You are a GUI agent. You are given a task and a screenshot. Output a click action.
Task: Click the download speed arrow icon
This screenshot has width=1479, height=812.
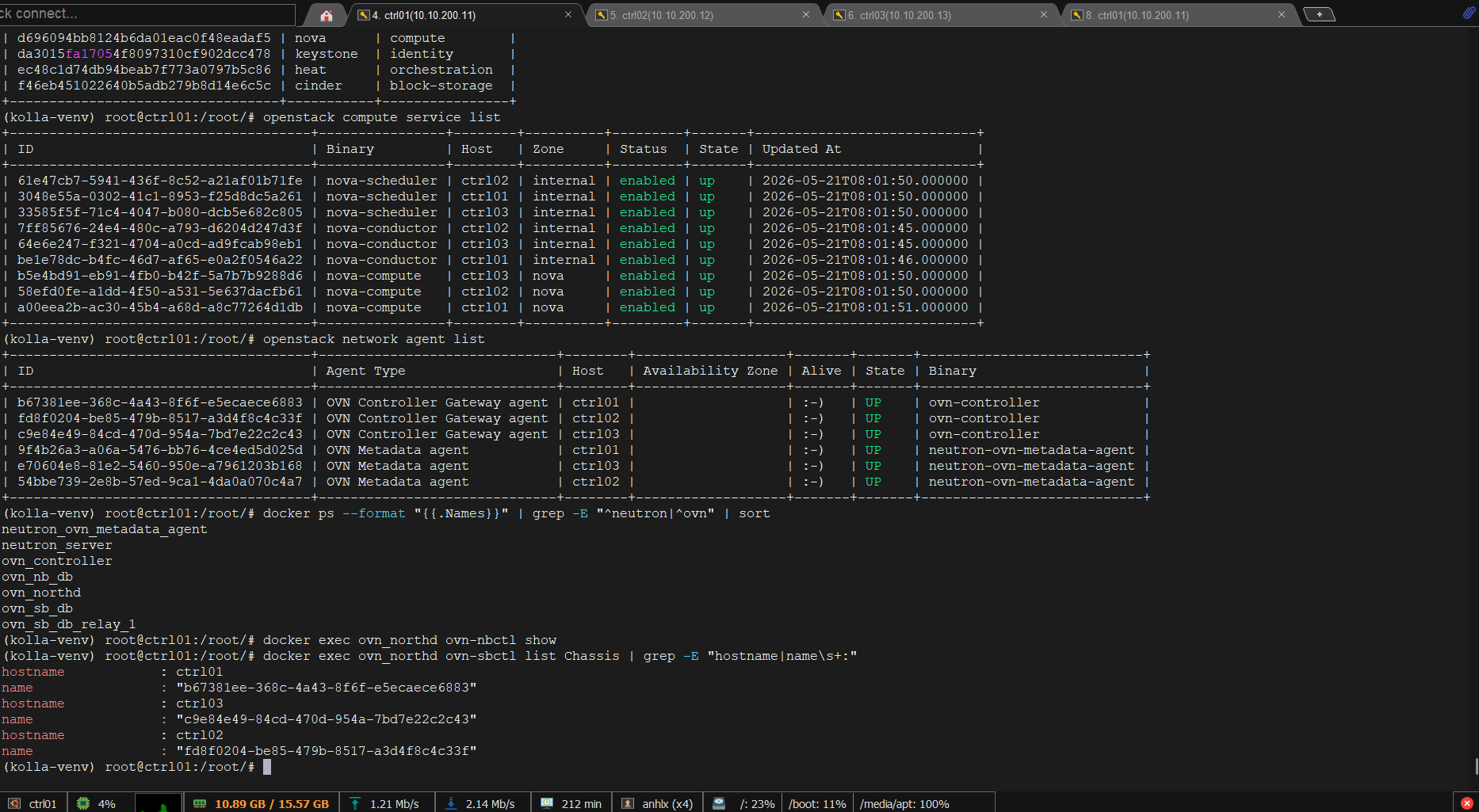click(451, 803)
